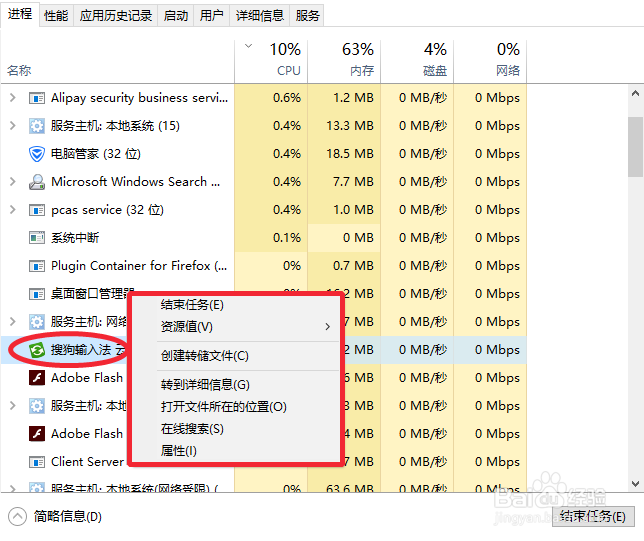Sort by the 磁盘 column header

417,62
